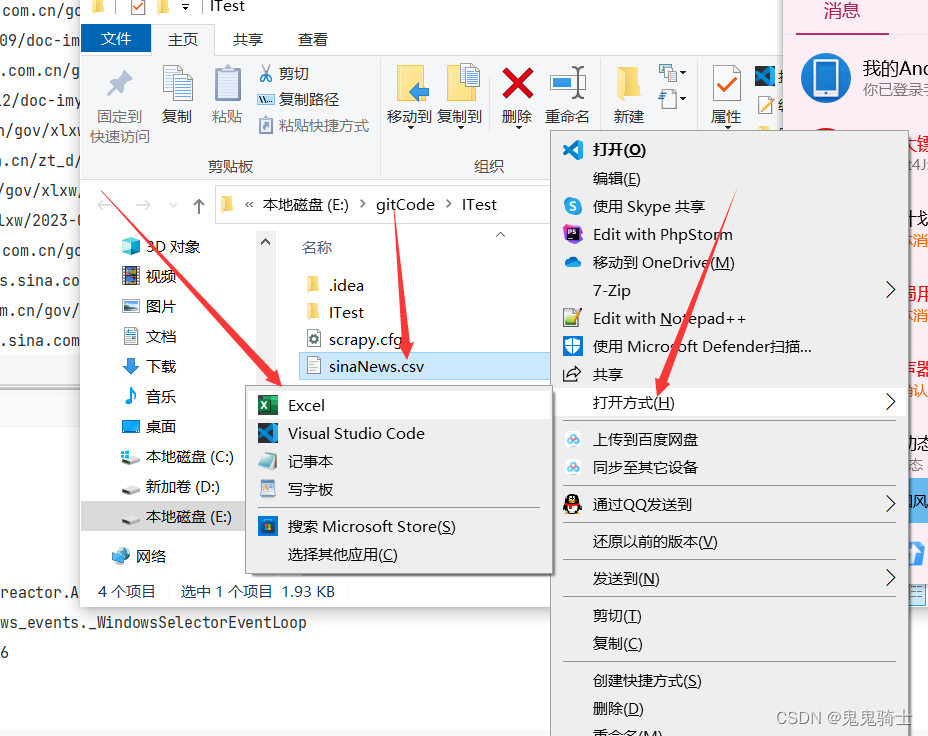Click Scan with Microsoft Defender entry
Image resolution: width=928 pixels, height=736 pixels.
729,346
